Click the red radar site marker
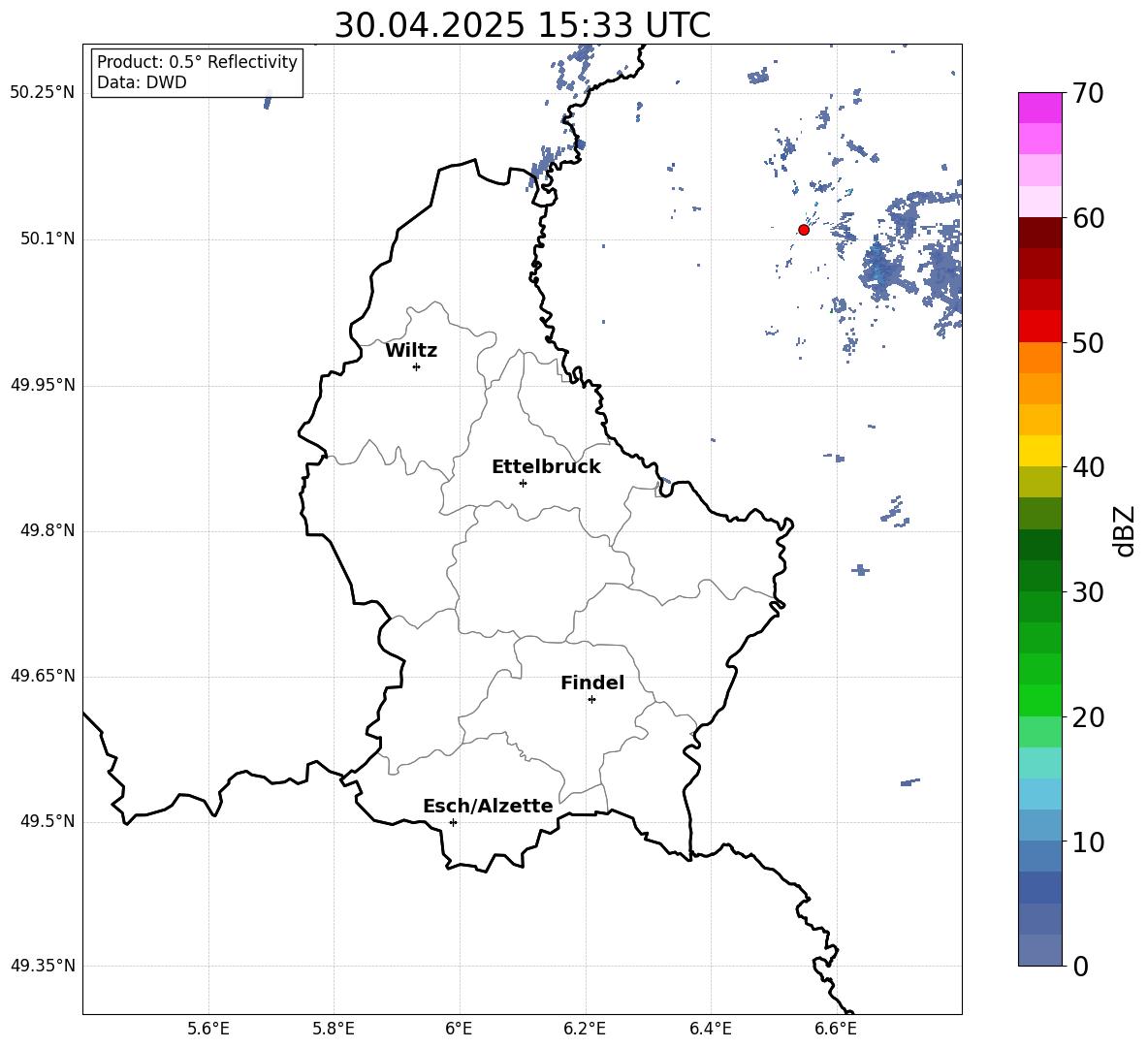This screenshot has width=1148, height=1048. click(x=804, y=230)
